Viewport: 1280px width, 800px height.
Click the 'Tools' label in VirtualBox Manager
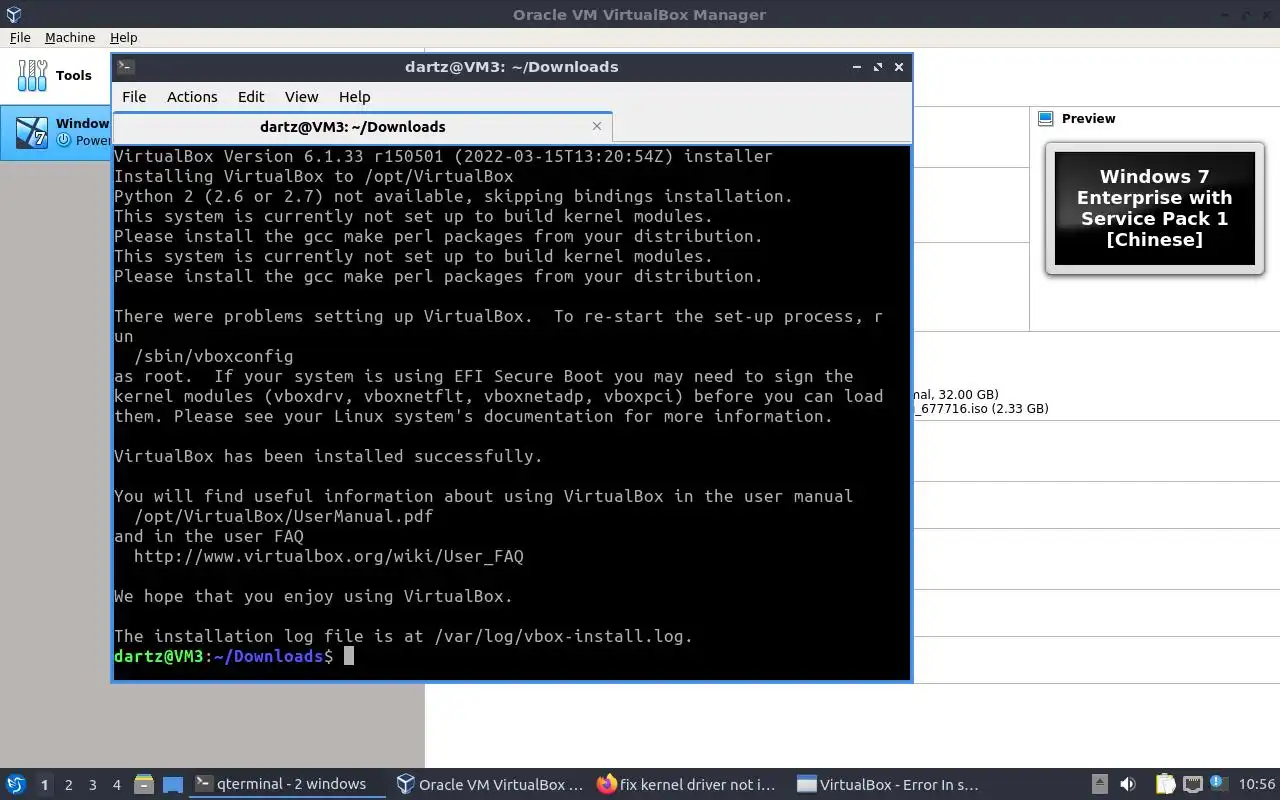pyautogui.click(x=74, y=75)
